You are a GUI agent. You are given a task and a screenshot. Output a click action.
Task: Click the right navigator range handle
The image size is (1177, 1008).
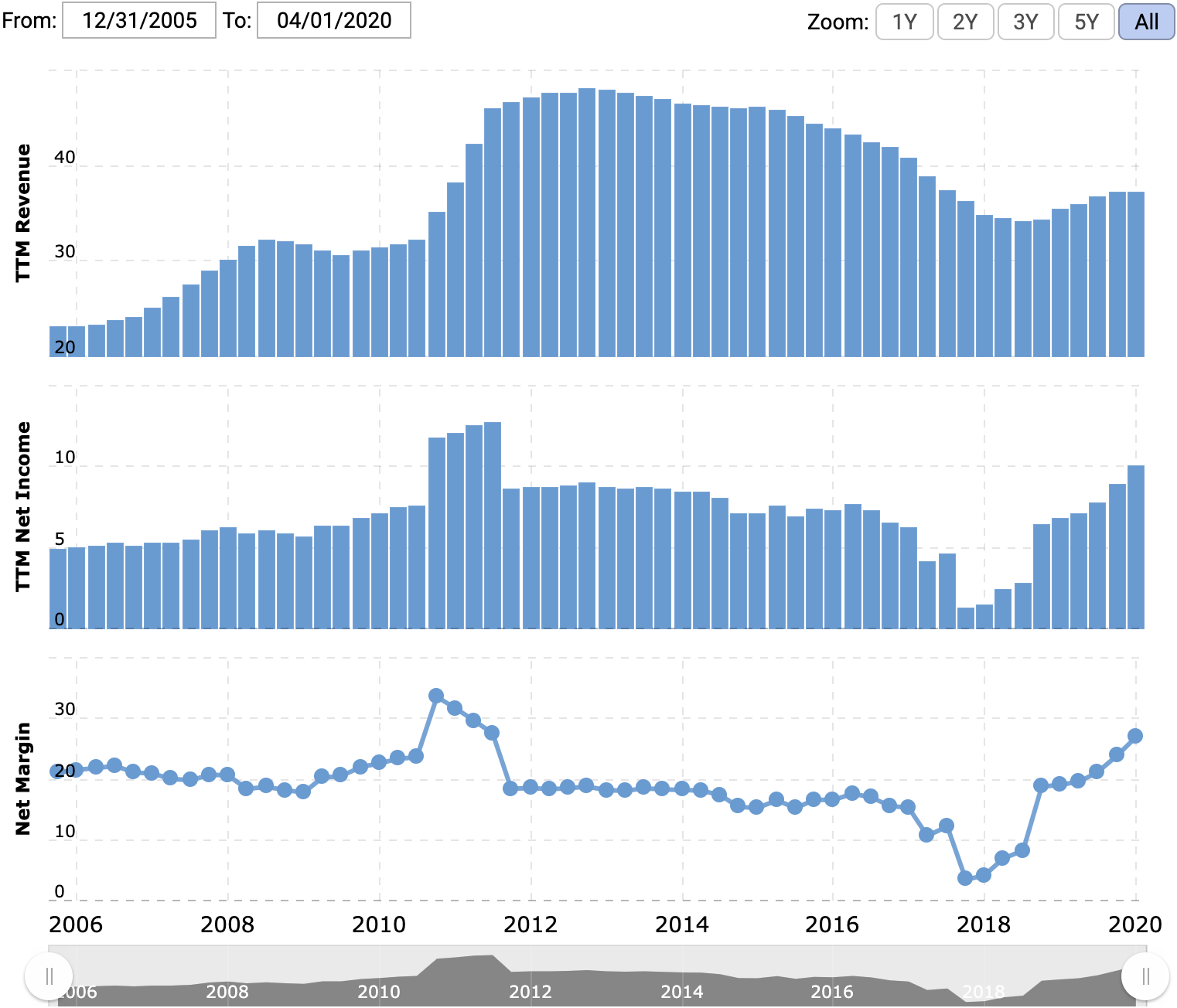pyautogui.click(x=1145, y=976)
